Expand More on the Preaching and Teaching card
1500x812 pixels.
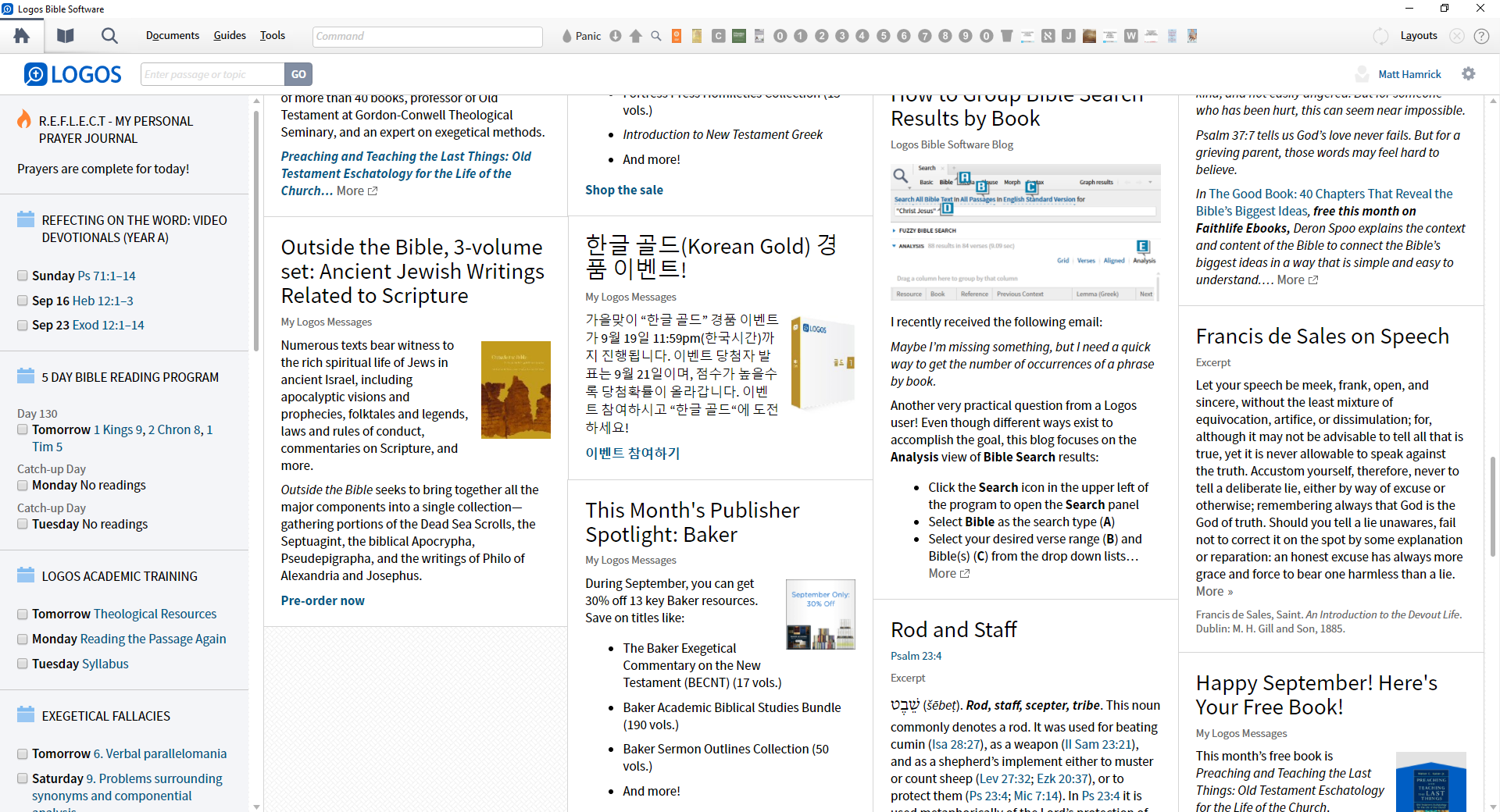click(x=357, y=191)
